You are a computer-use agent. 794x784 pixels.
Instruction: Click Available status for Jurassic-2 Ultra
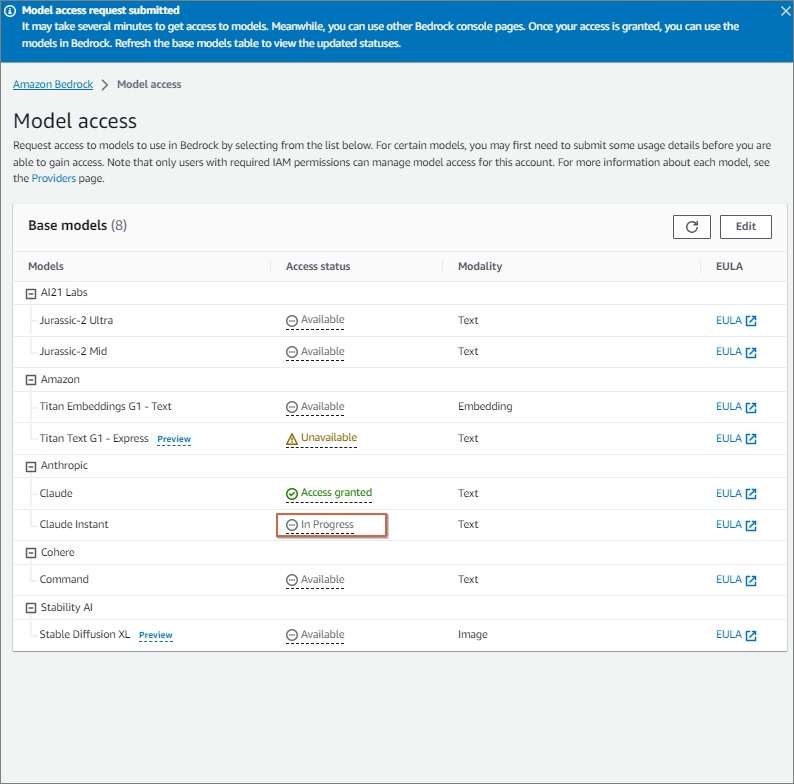[315, 320]
